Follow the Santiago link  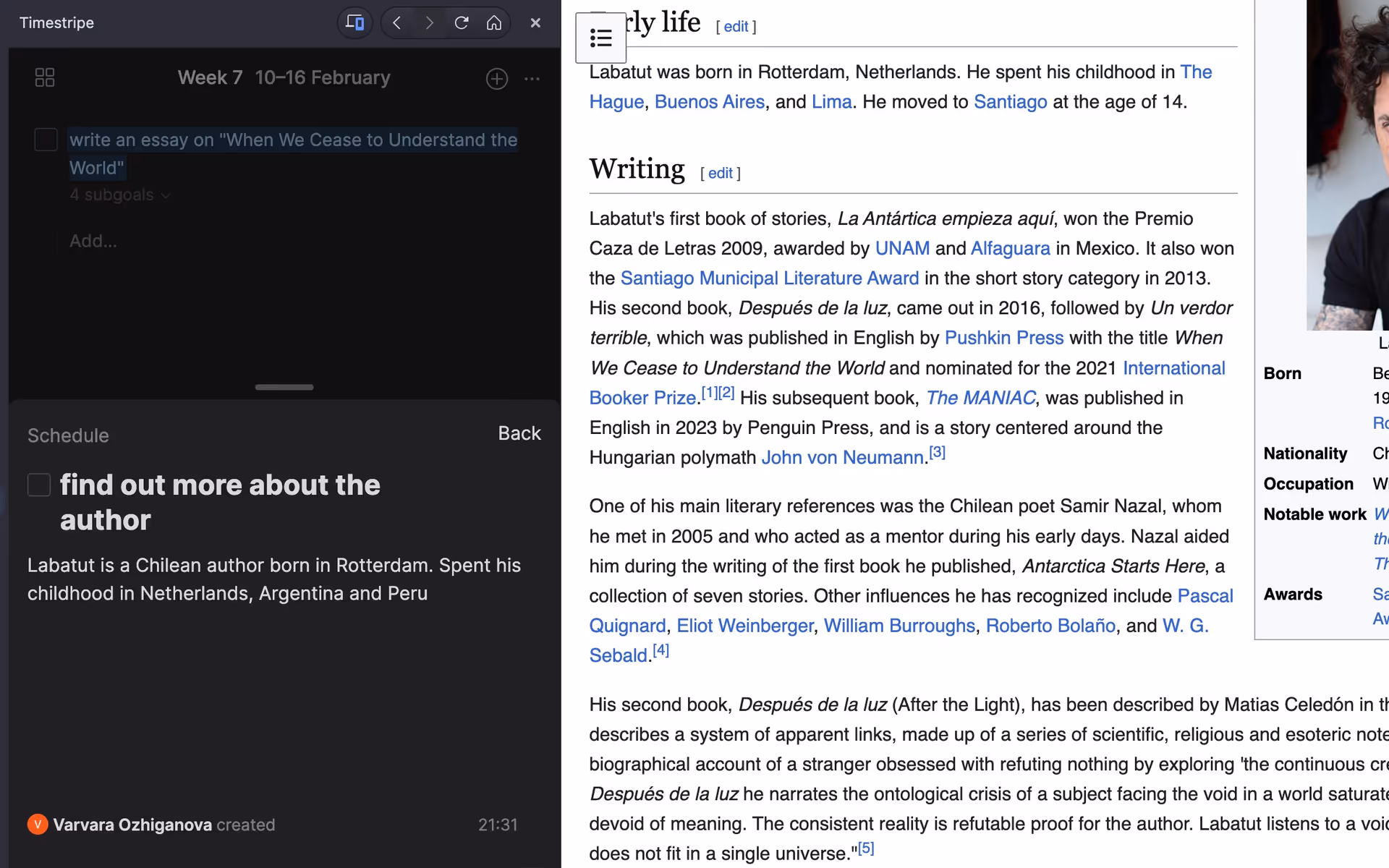click(x=1011, y=102)
